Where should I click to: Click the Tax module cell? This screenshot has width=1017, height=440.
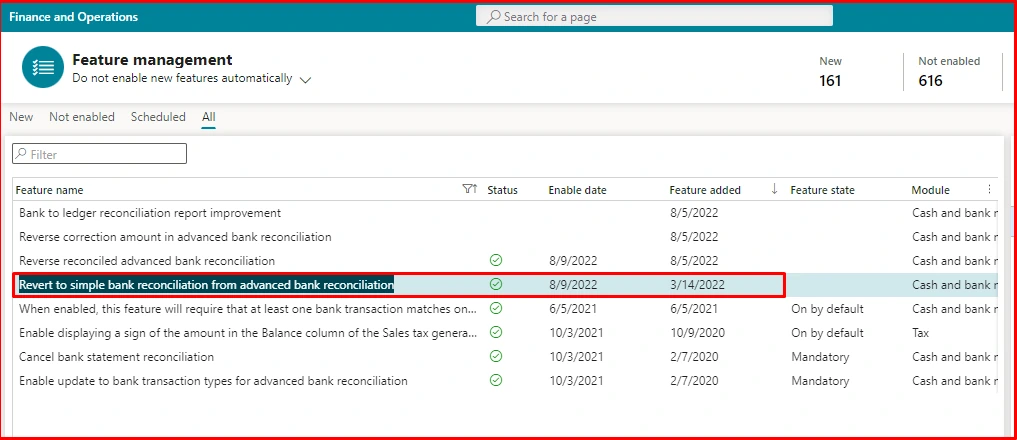tap(920, 333)
